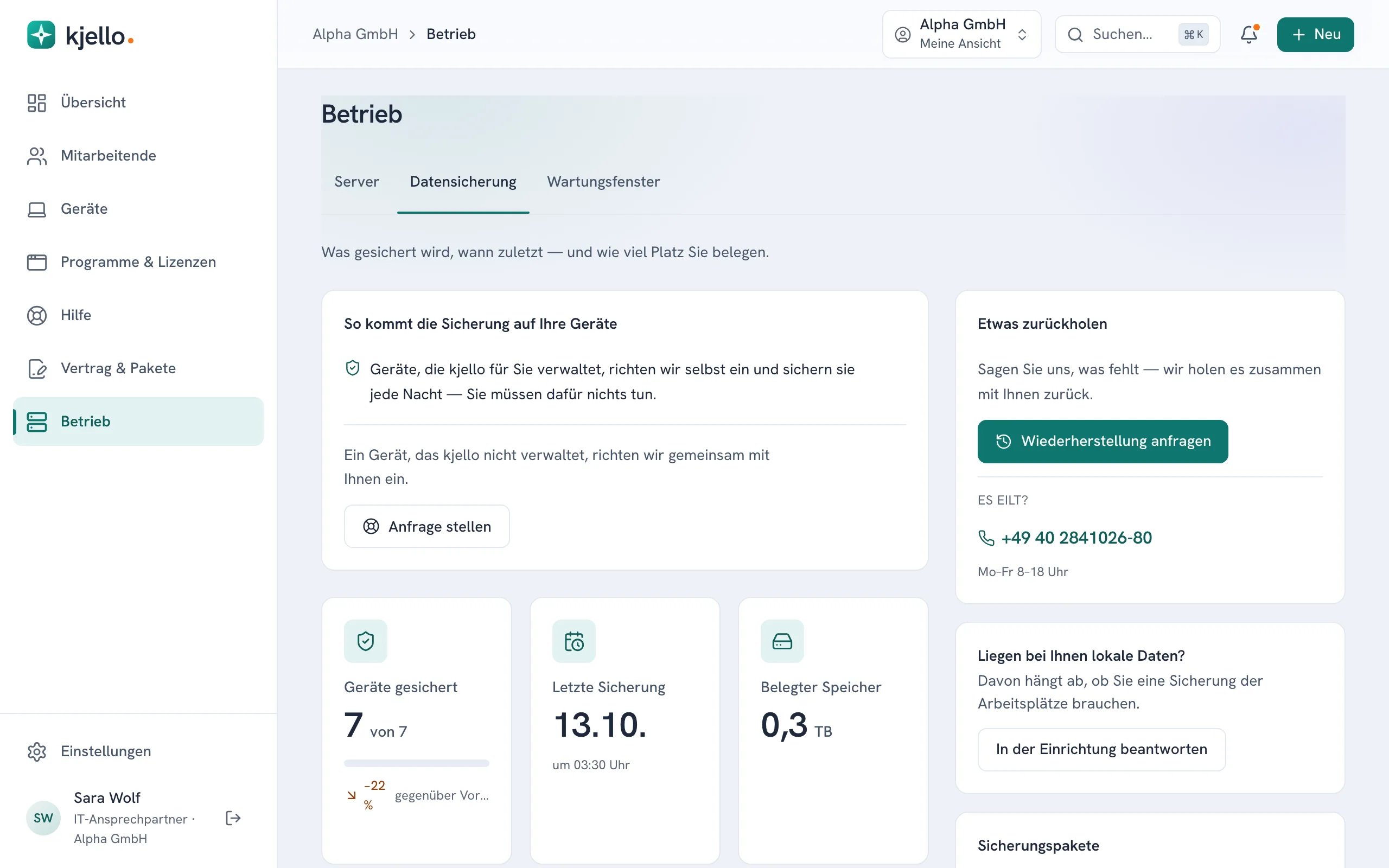
Task: Click the Mo–Fr 8–18 Uhr hours text
Action: click(x=1023, y=572)
